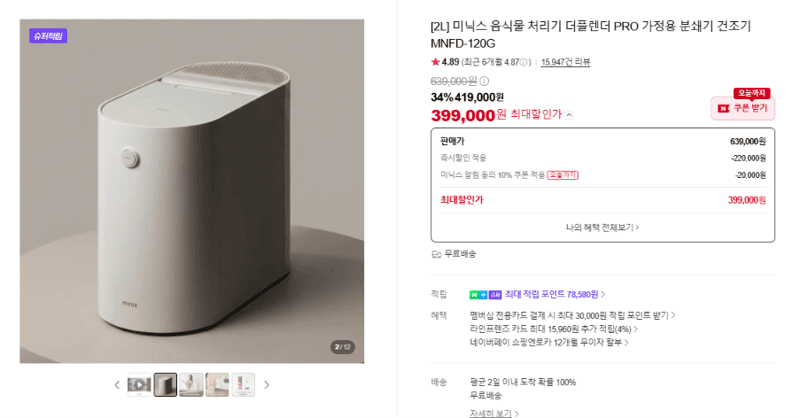Image resolution: width=800 pixels, height=418 pixels.
Task: Click the red star rating icon
Action: (435, 62)
